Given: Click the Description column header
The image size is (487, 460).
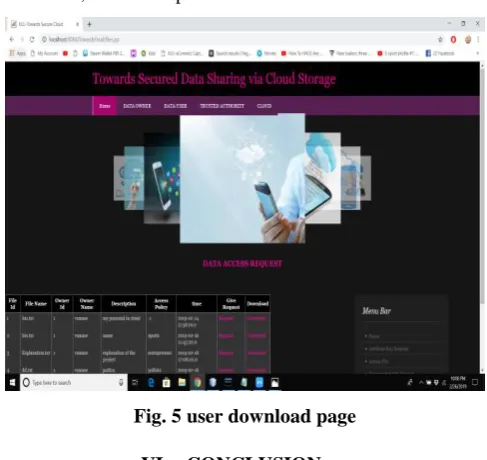Looking at the screenshot, I should tap(123, 304).
